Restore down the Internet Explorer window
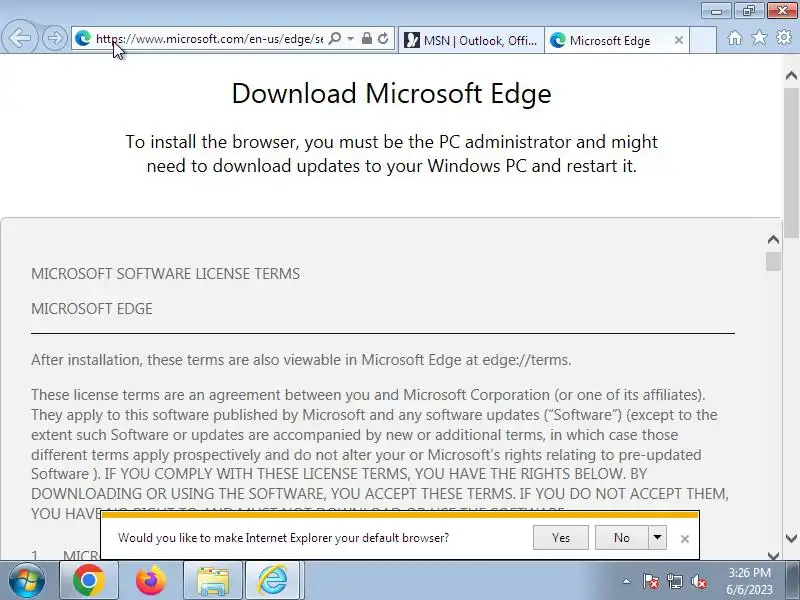800x600 pixels. [748, 11]
